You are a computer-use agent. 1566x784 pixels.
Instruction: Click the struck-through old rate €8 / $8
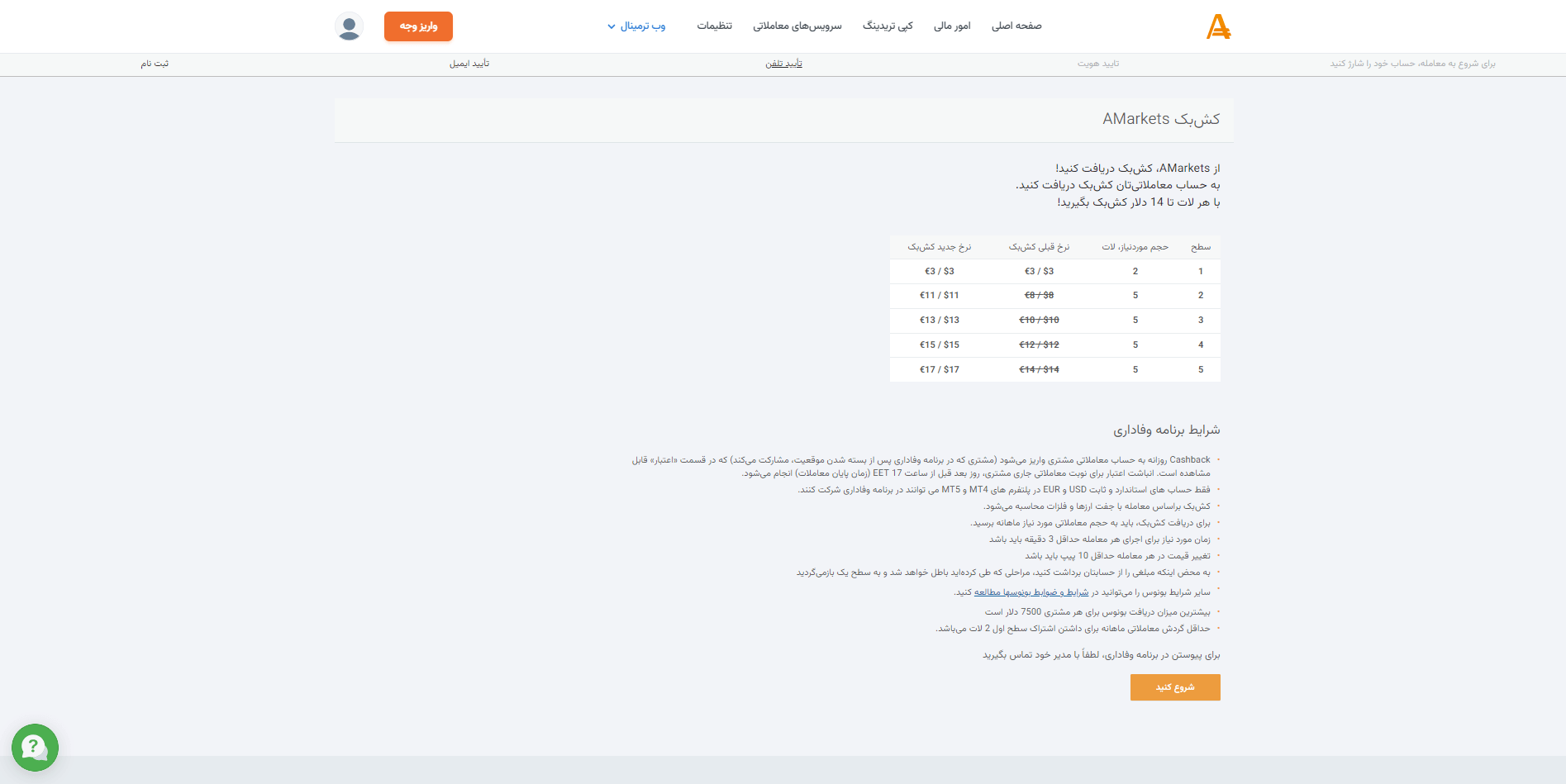coord(1039,295)
